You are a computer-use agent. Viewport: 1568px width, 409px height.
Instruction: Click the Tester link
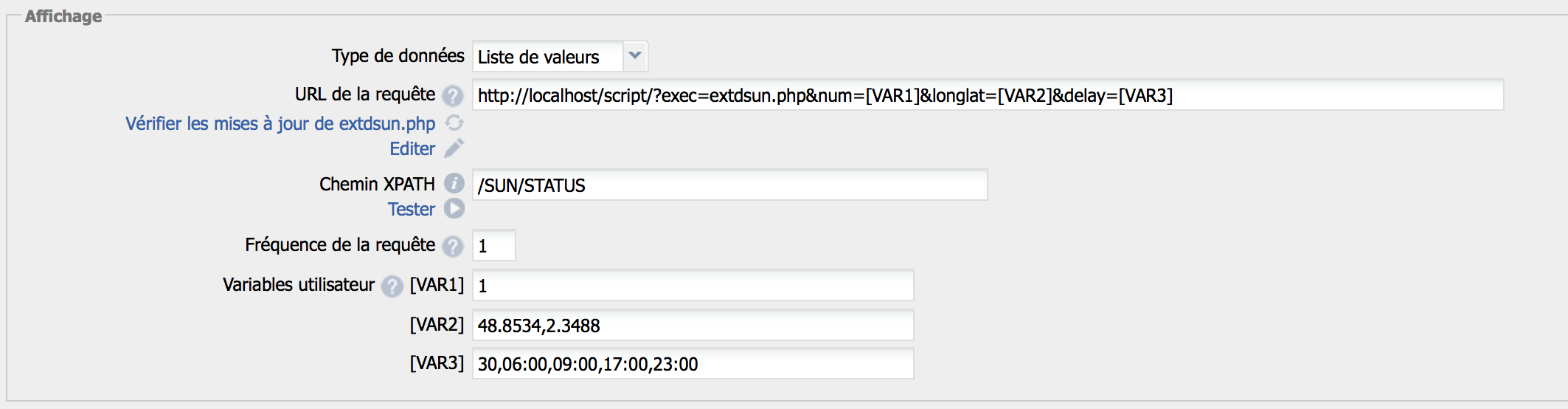click(412, 210)
